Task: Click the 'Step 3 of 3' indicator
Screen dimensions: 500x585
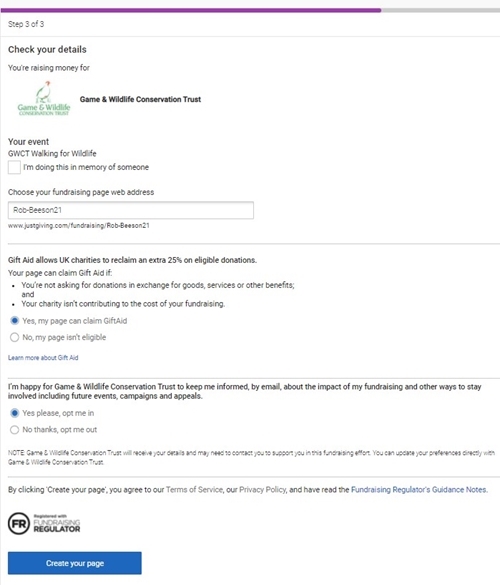Action: click(26, 24)
